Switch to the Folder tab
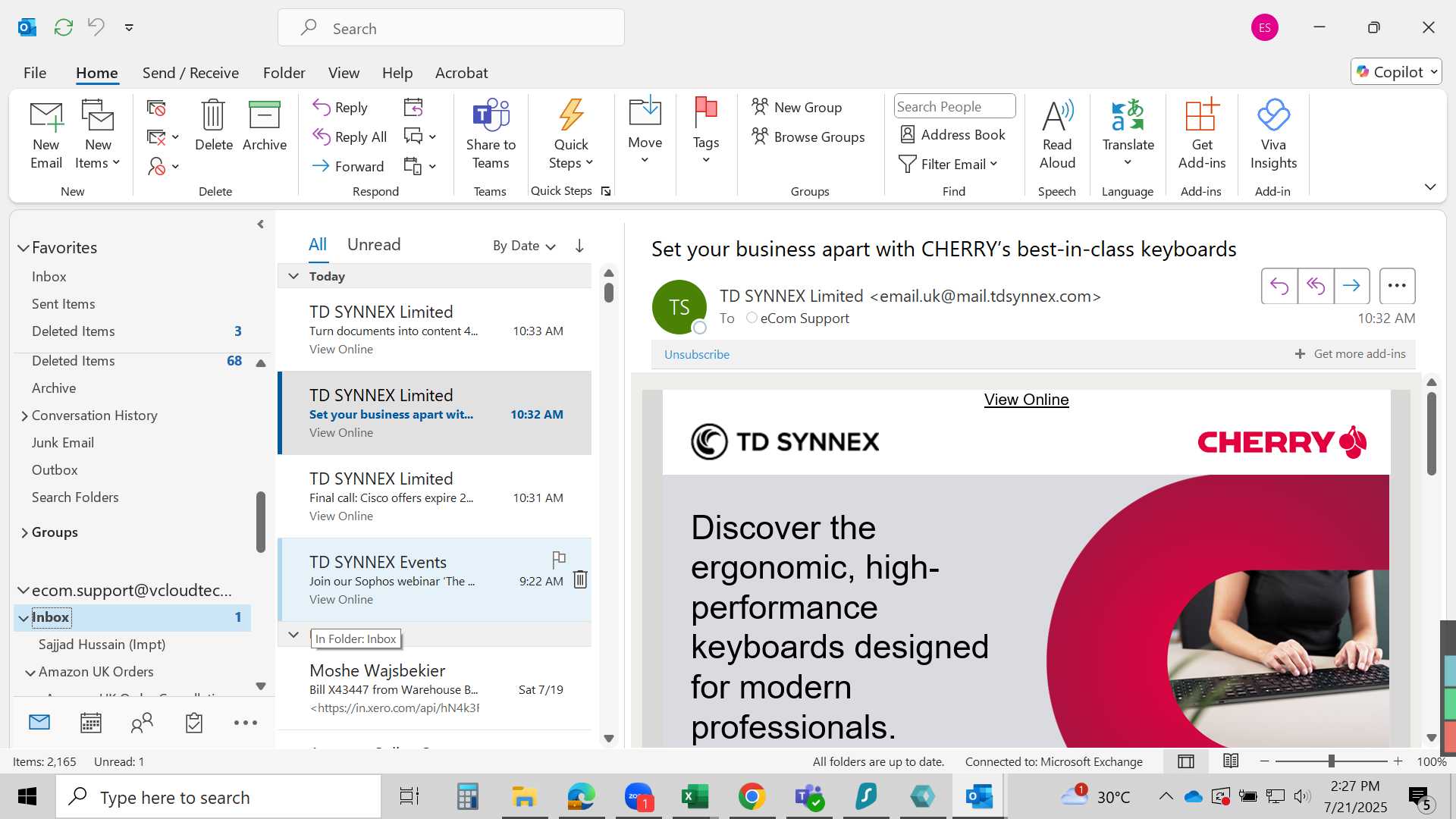Image resolution: width=1456 pixels, height=819 pixels. [x=284, y=73]
